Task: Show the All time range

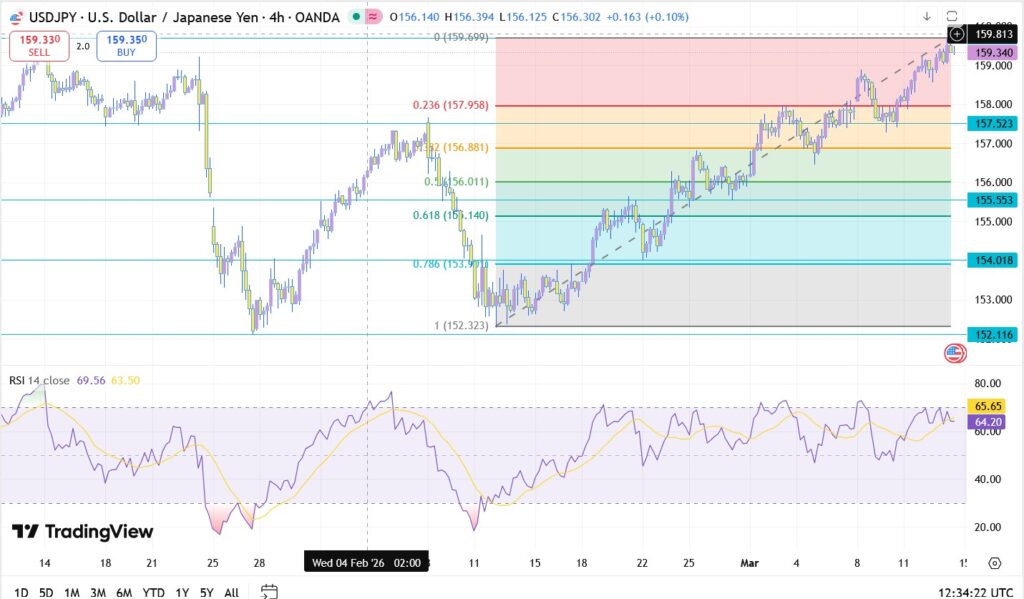Action: coord(231,592)
